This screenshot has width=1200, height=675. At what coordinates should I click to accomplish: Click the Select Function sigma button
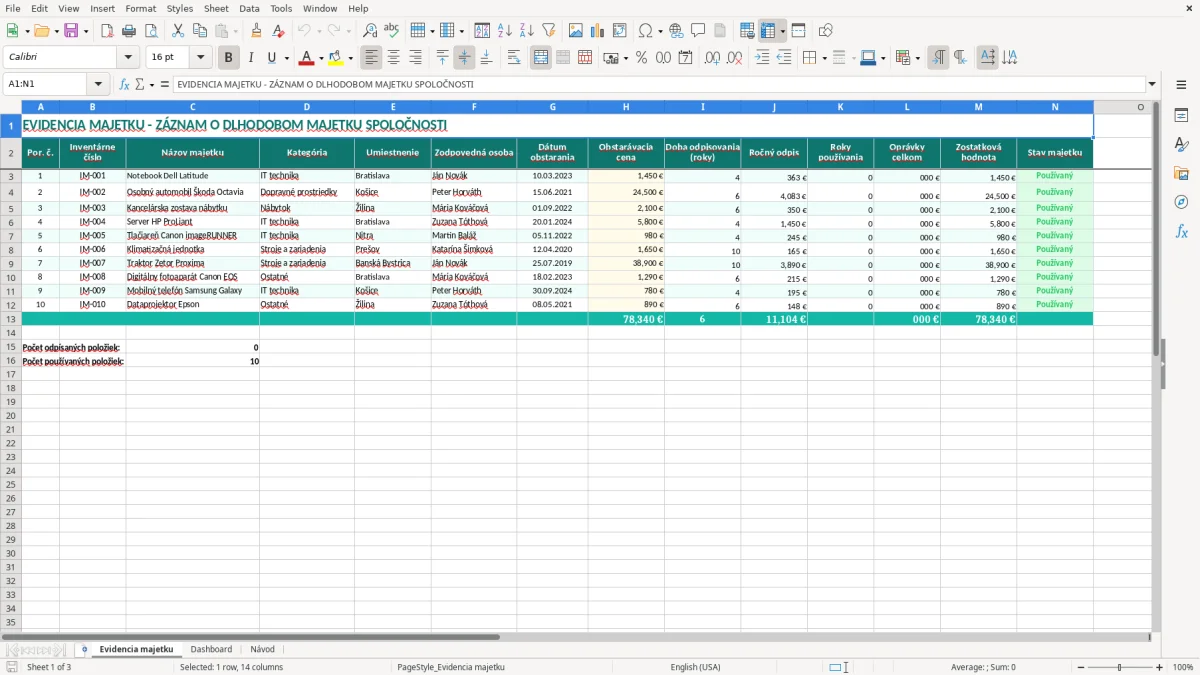point(139,84)
